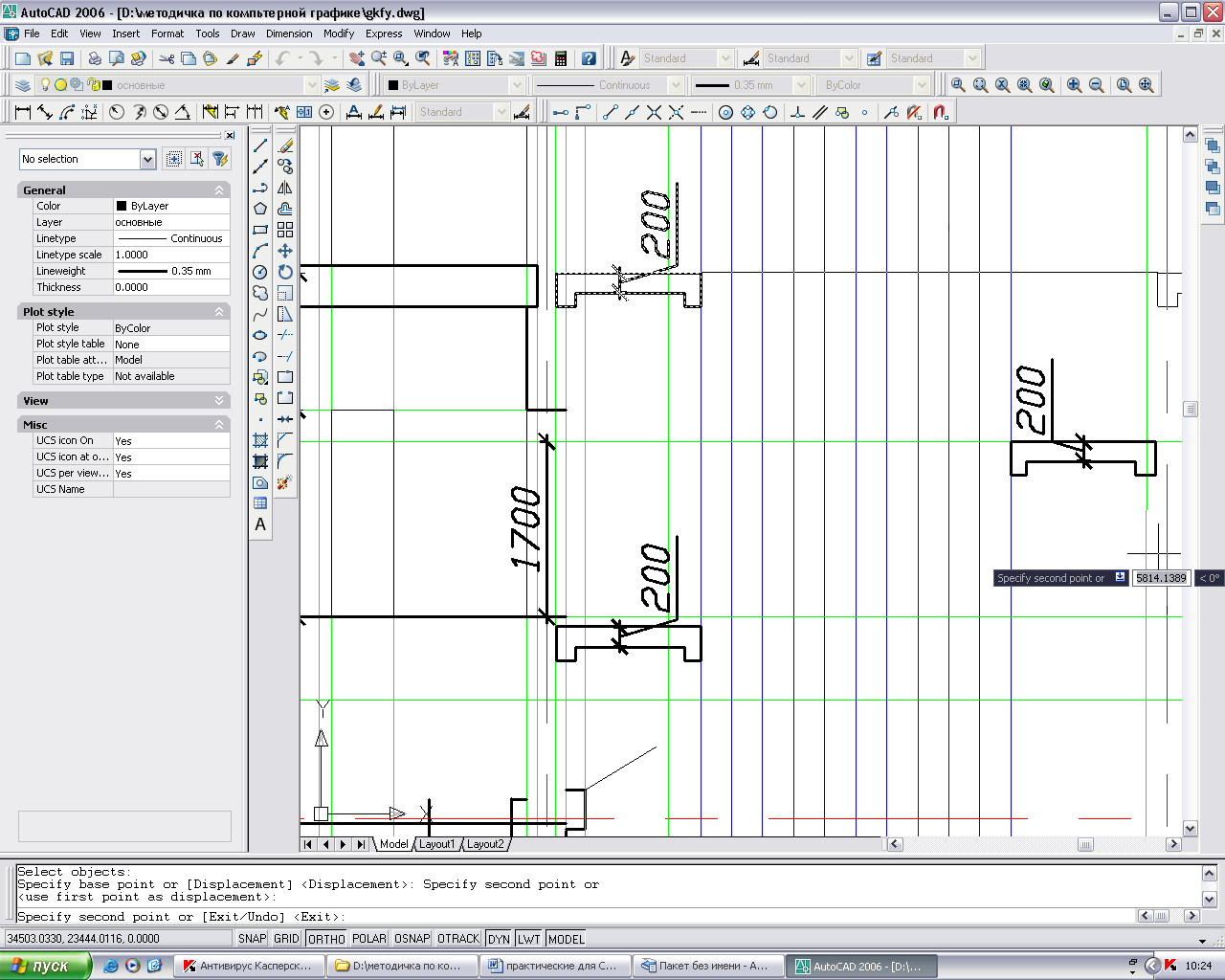Select the Line draw tool

point(260,145)
